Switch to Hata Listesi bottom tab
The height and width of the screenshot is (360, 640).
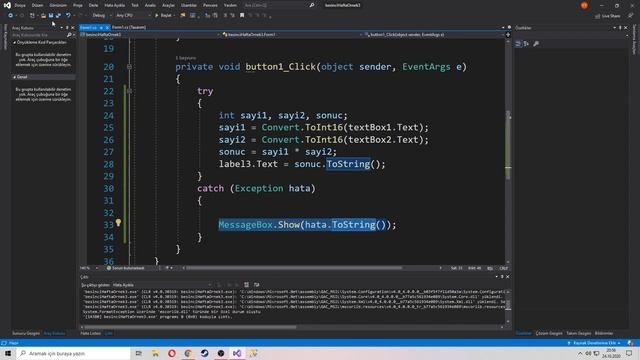(x=91, y=333)
